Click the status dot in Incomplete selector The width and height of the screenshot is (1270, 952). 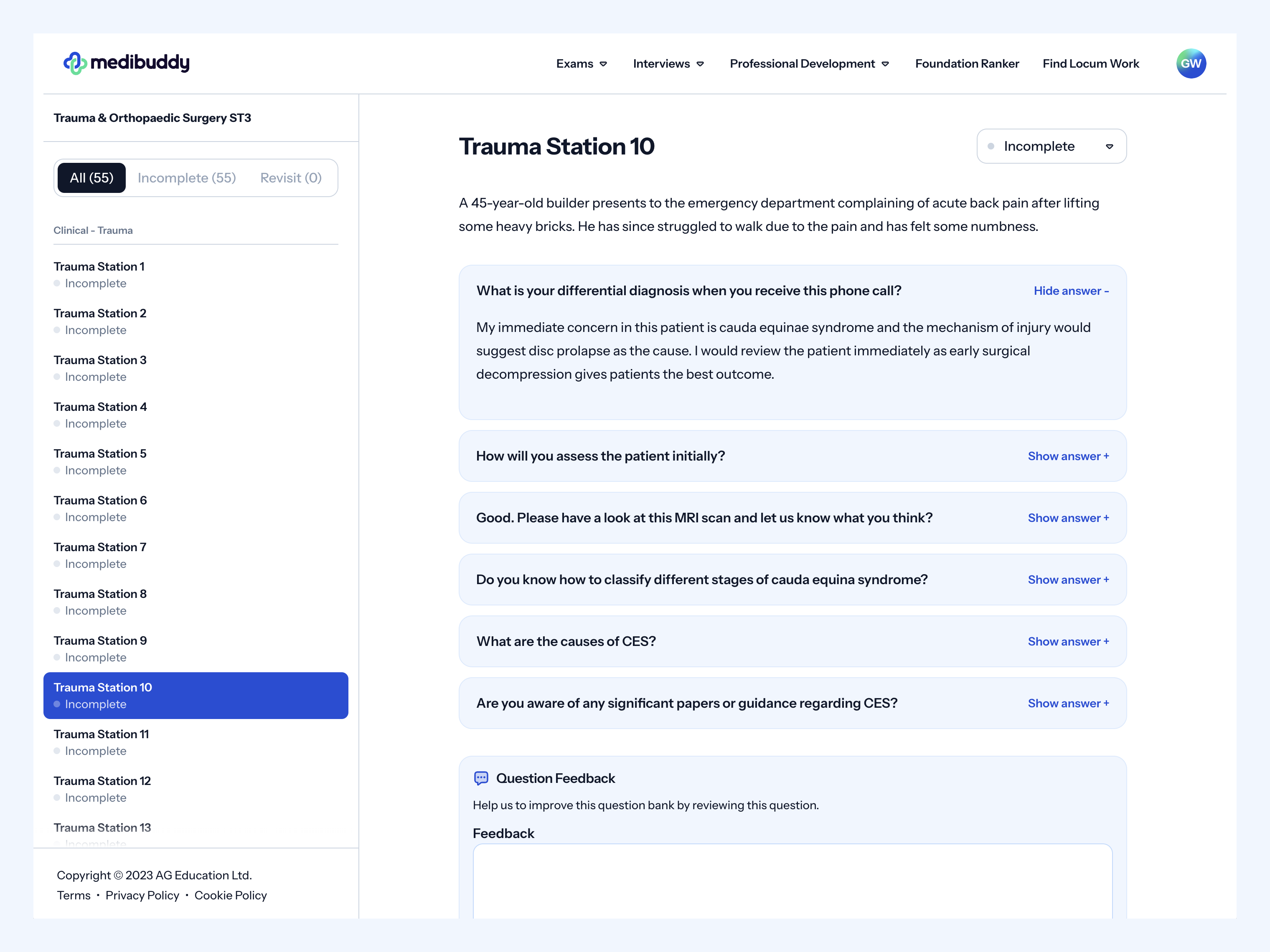pos(991,146)
